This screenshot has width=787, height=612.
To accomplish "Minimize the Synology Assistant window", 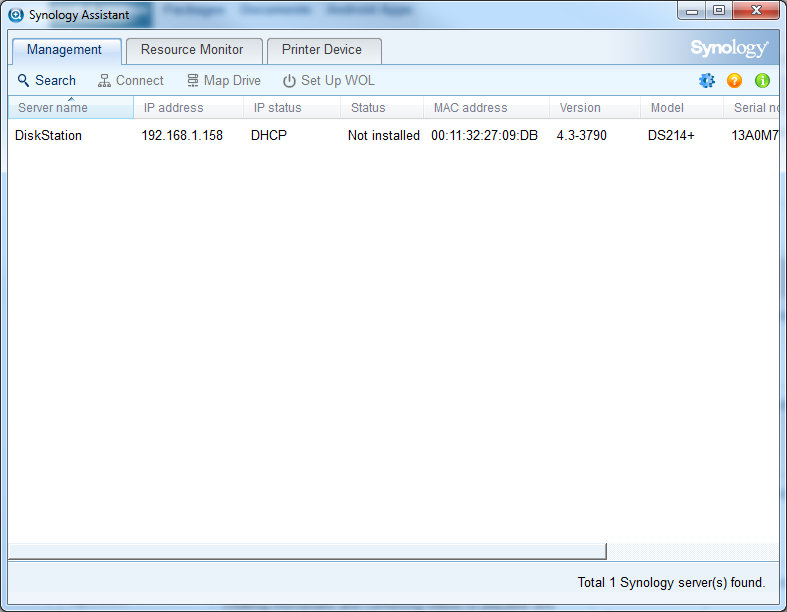I will click(x=692, y=11).
